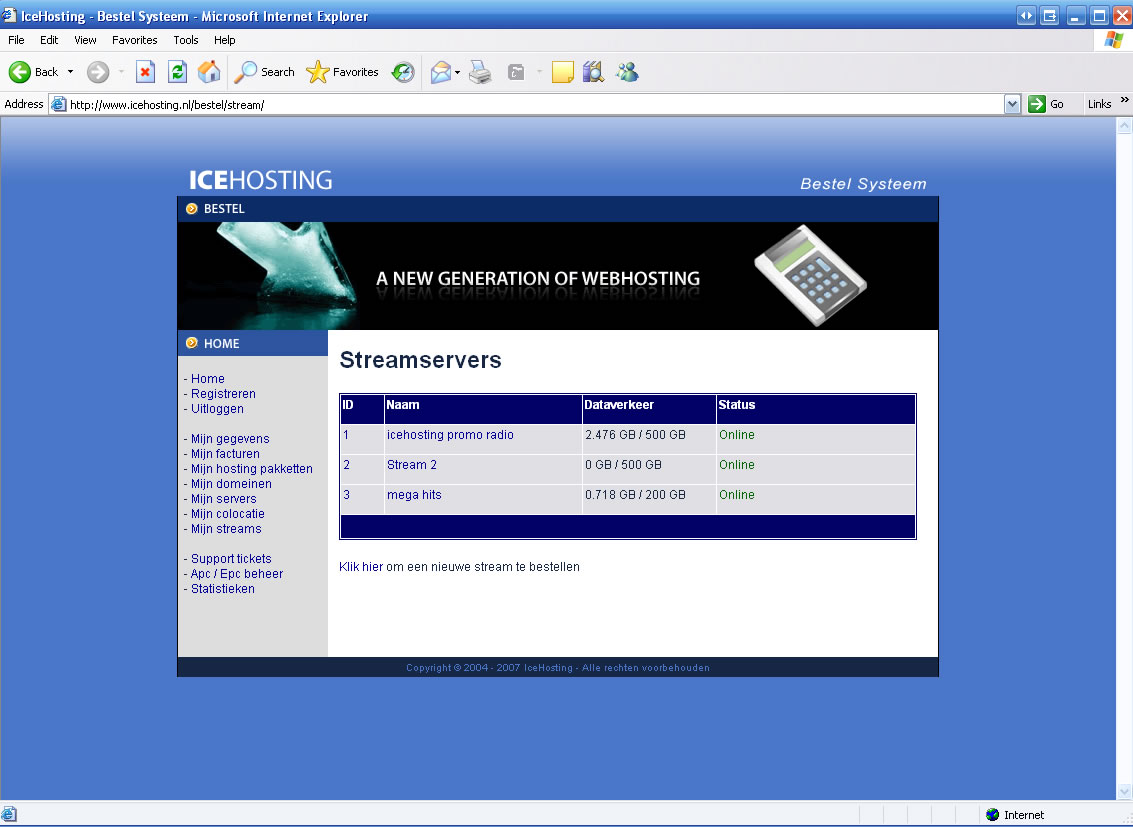Open the Messenger toolbar icon
This screenshot has height=827, width=1133.
pos(627,72)
